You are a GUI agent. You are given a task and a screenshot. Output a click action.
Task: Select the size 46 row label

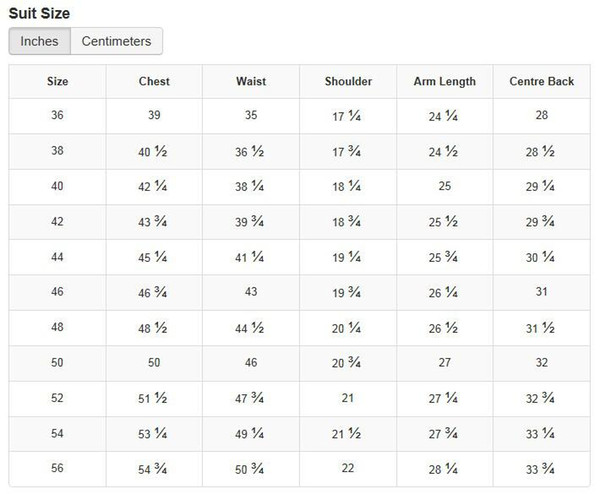pyautogui.click(x=57, y=292)
